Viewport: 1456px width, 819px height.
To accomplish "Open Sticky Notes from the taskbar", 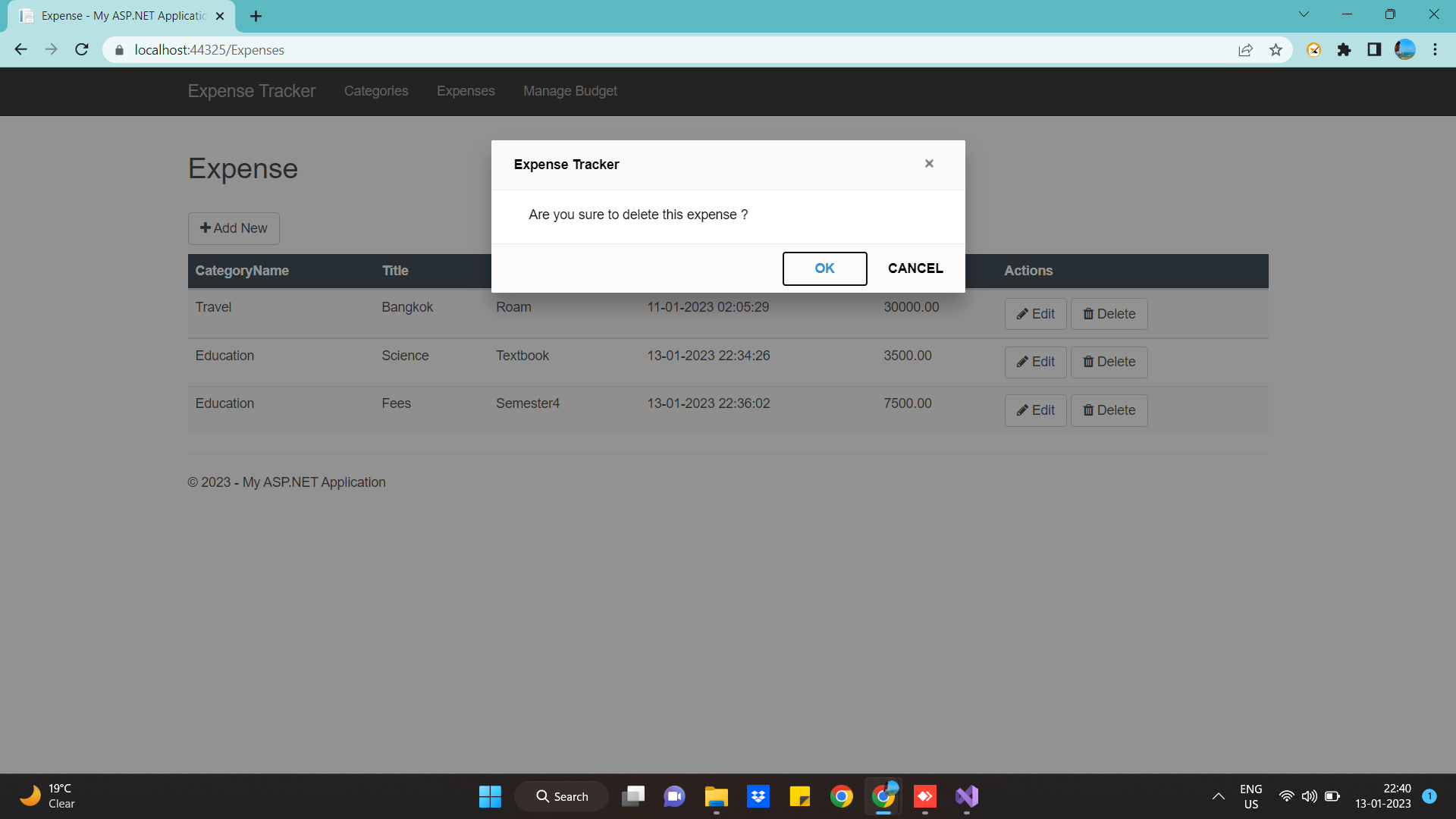I will tap(800, 796).
